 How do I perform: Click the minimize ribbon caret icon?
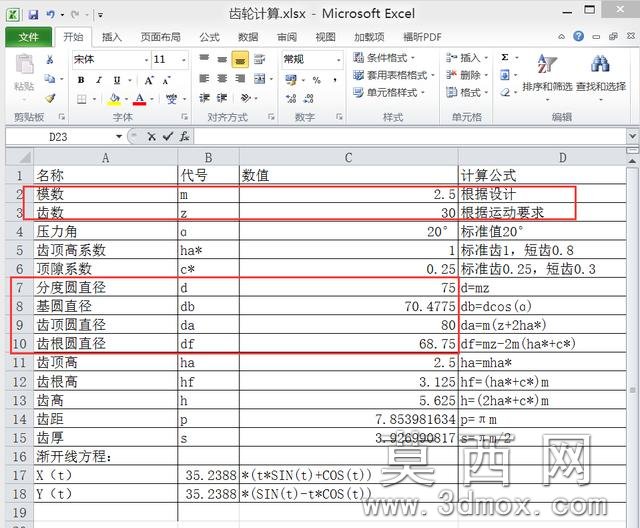(x=562, y=37)
